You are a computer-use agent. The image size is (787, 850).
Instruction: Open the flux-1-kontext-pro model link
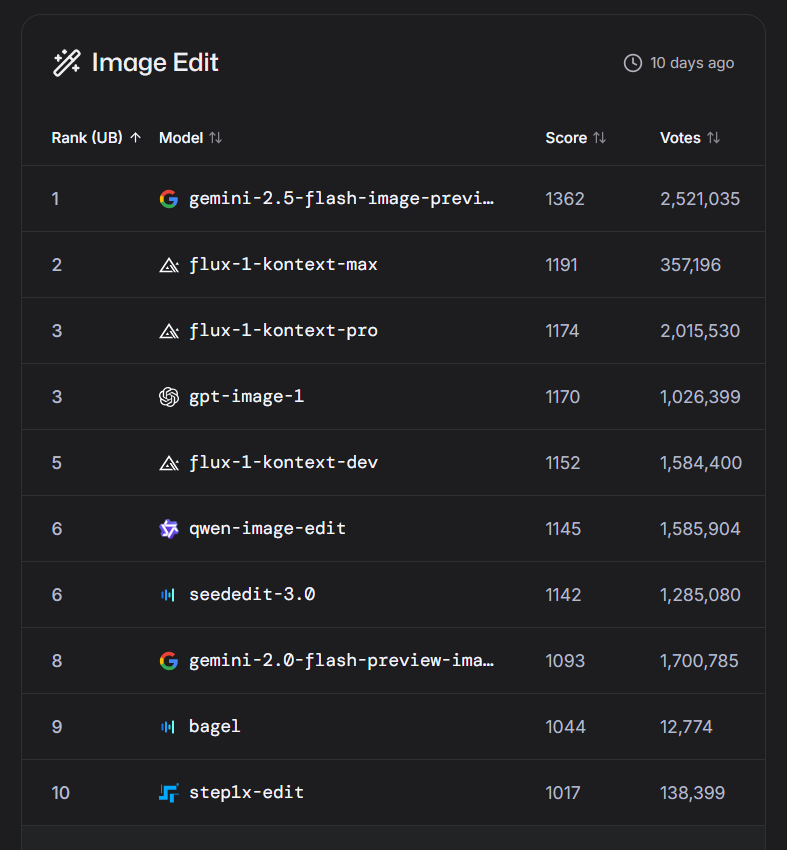point(283,331)
